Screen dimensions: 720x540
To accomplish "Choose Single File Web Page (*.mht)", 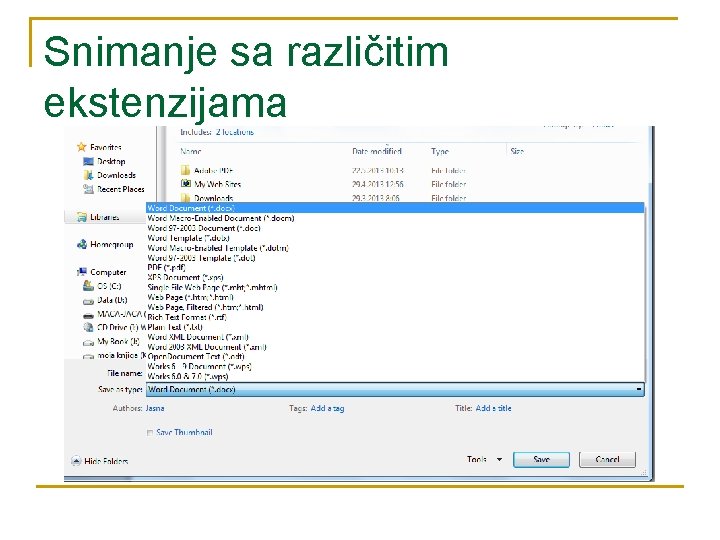I will pos(395,287).
